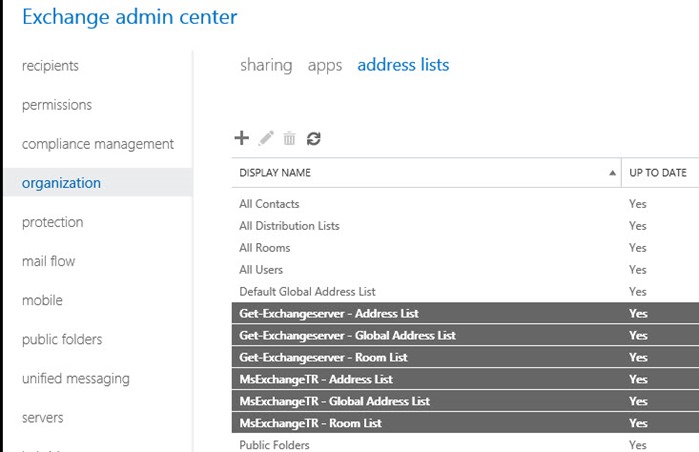Select the Public Folders list row

465,444
